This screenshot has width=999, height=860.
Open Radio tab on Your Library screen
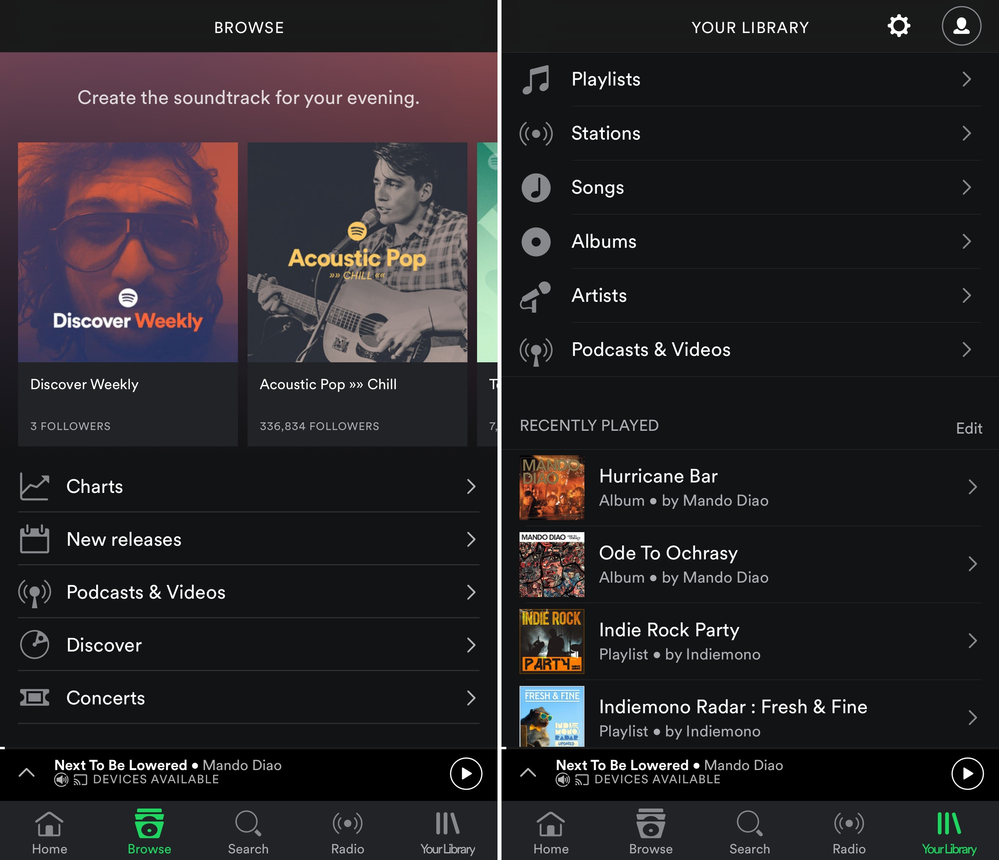(849, 832)
